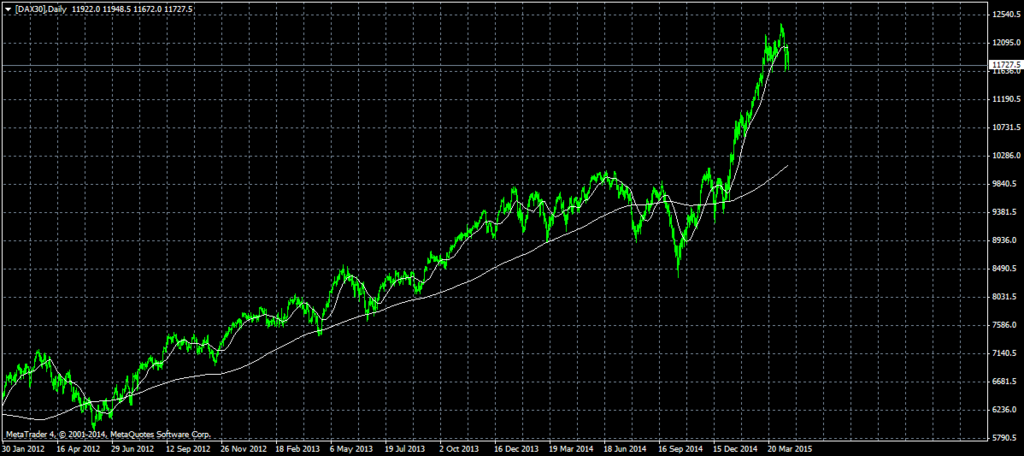The width and height of the screenshot is (1024, 456).
Task: Click the 12540.5 price axis label
Action: [1004, 15]
